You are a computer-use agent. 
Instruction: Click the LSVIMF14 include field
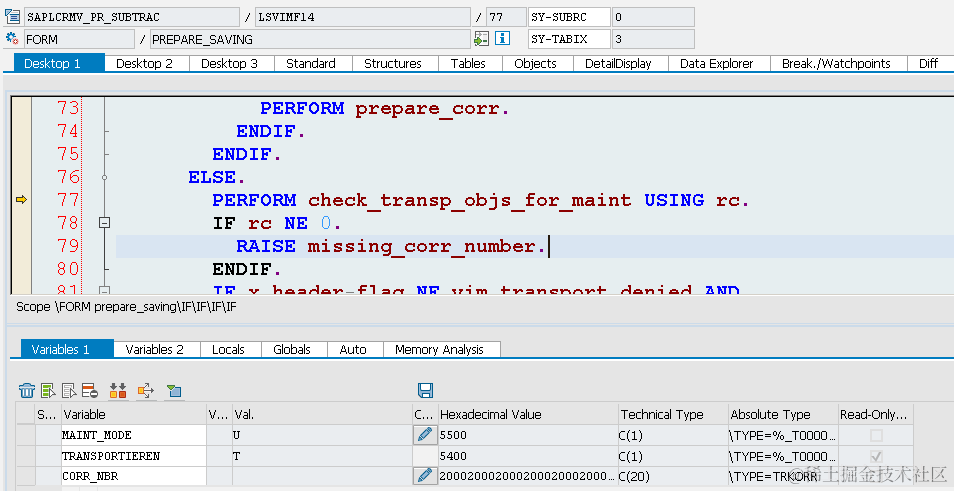(x=363, y=17)
